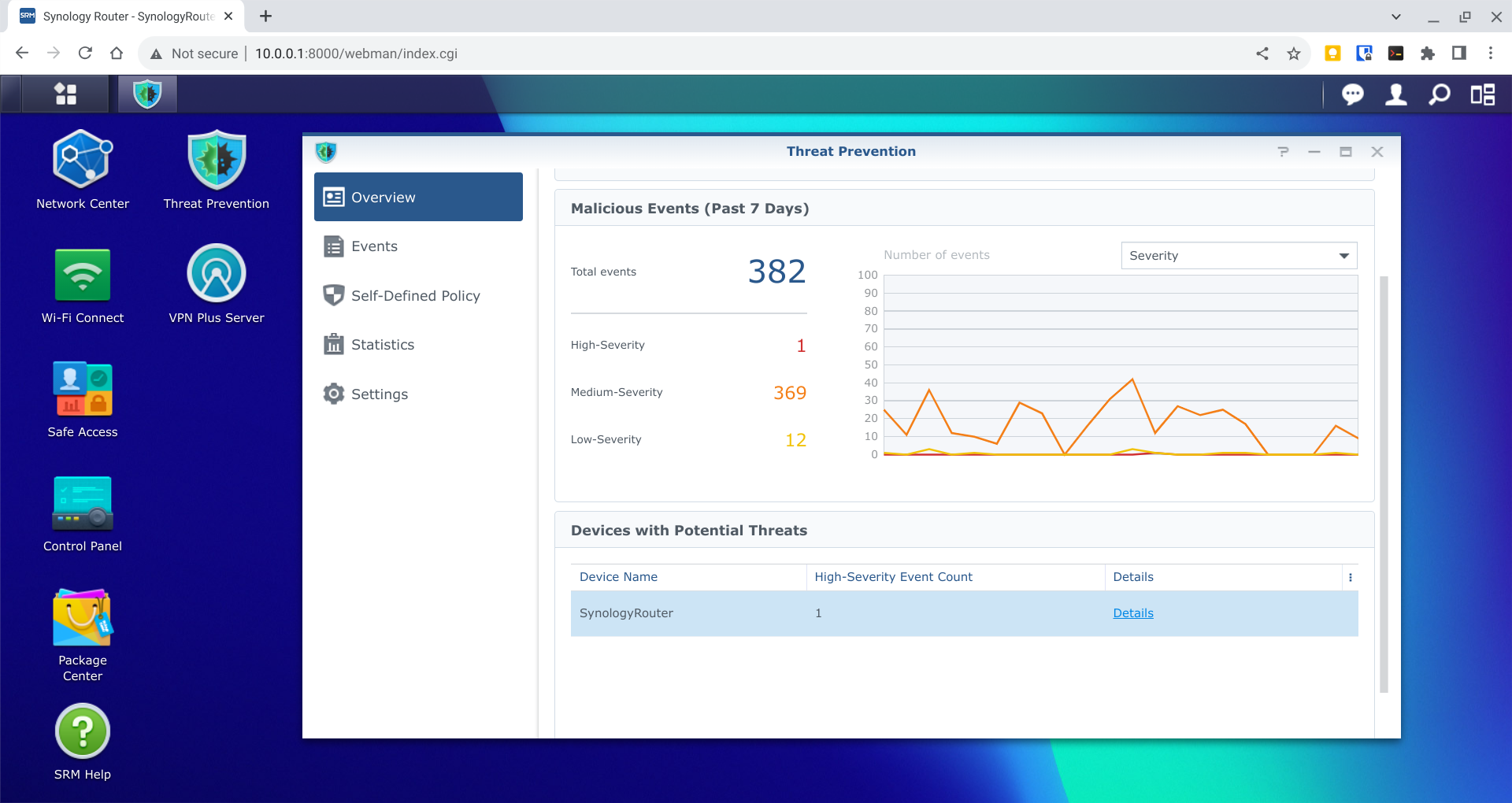Click the Details column header

coord(1224,577)
